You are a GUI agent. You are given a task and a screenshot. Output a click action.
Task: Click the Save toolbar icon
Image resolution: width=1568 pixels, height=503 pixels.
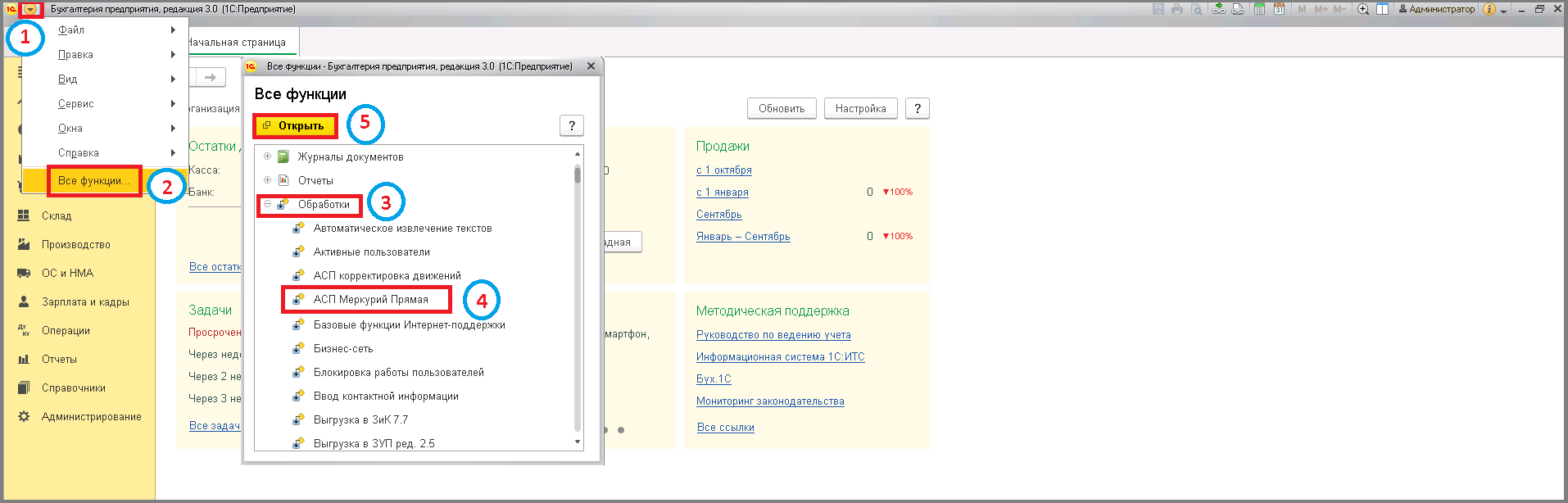coord(1158,9)
